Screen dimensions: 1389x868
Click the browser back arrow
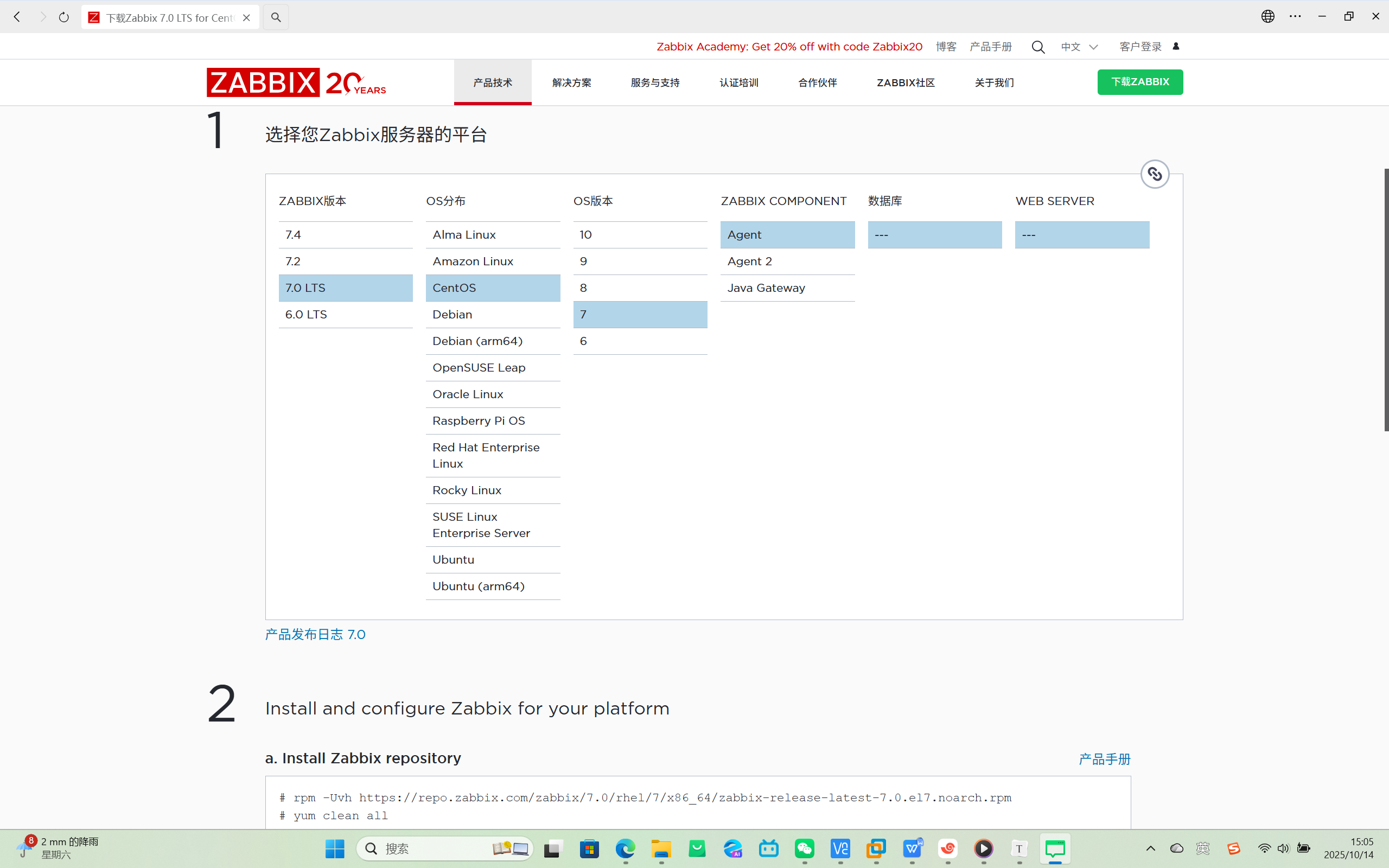[x=17, y=17]
